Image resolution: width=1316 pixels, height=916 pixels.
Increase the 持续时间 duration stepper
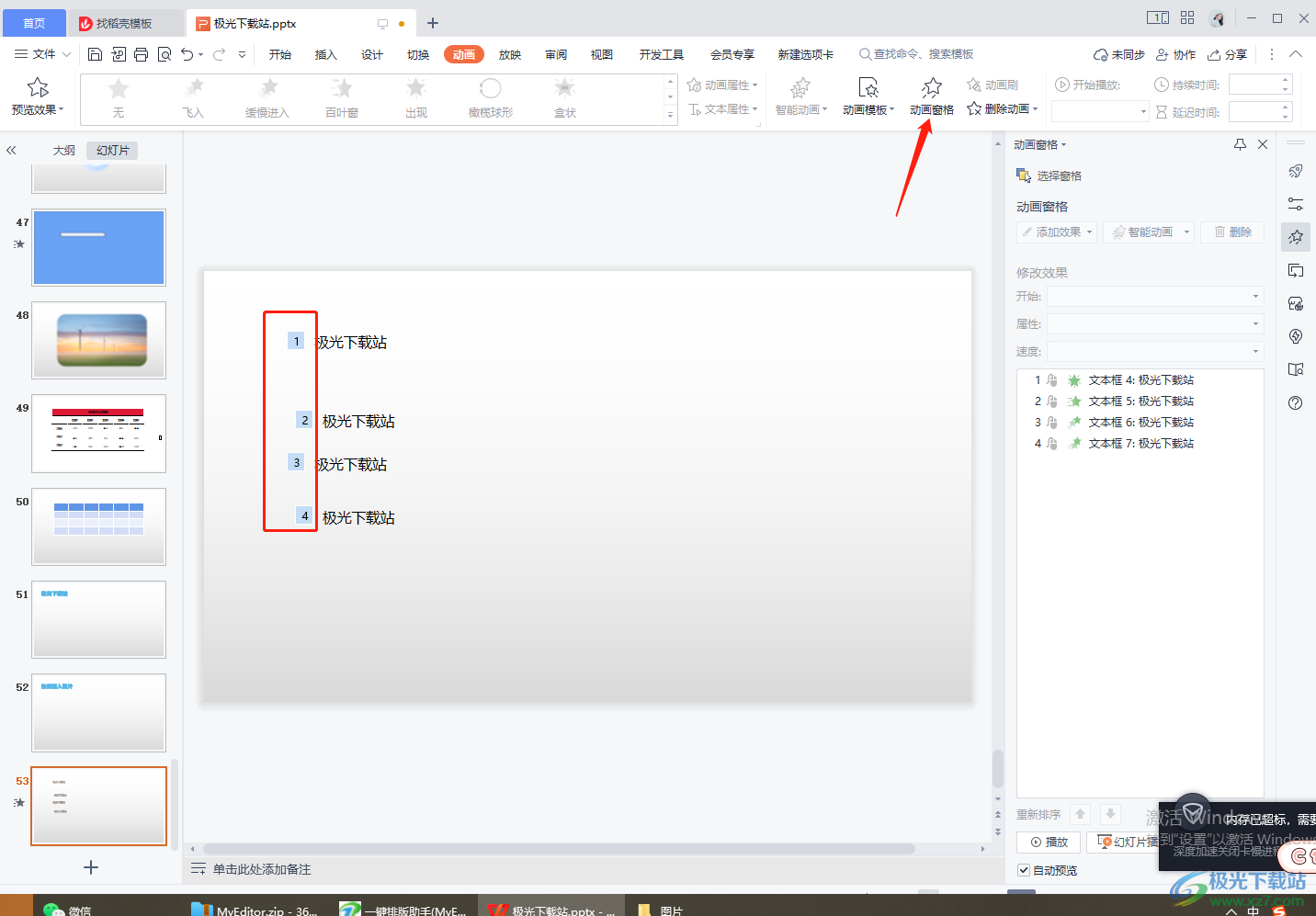coord(1286,80)
